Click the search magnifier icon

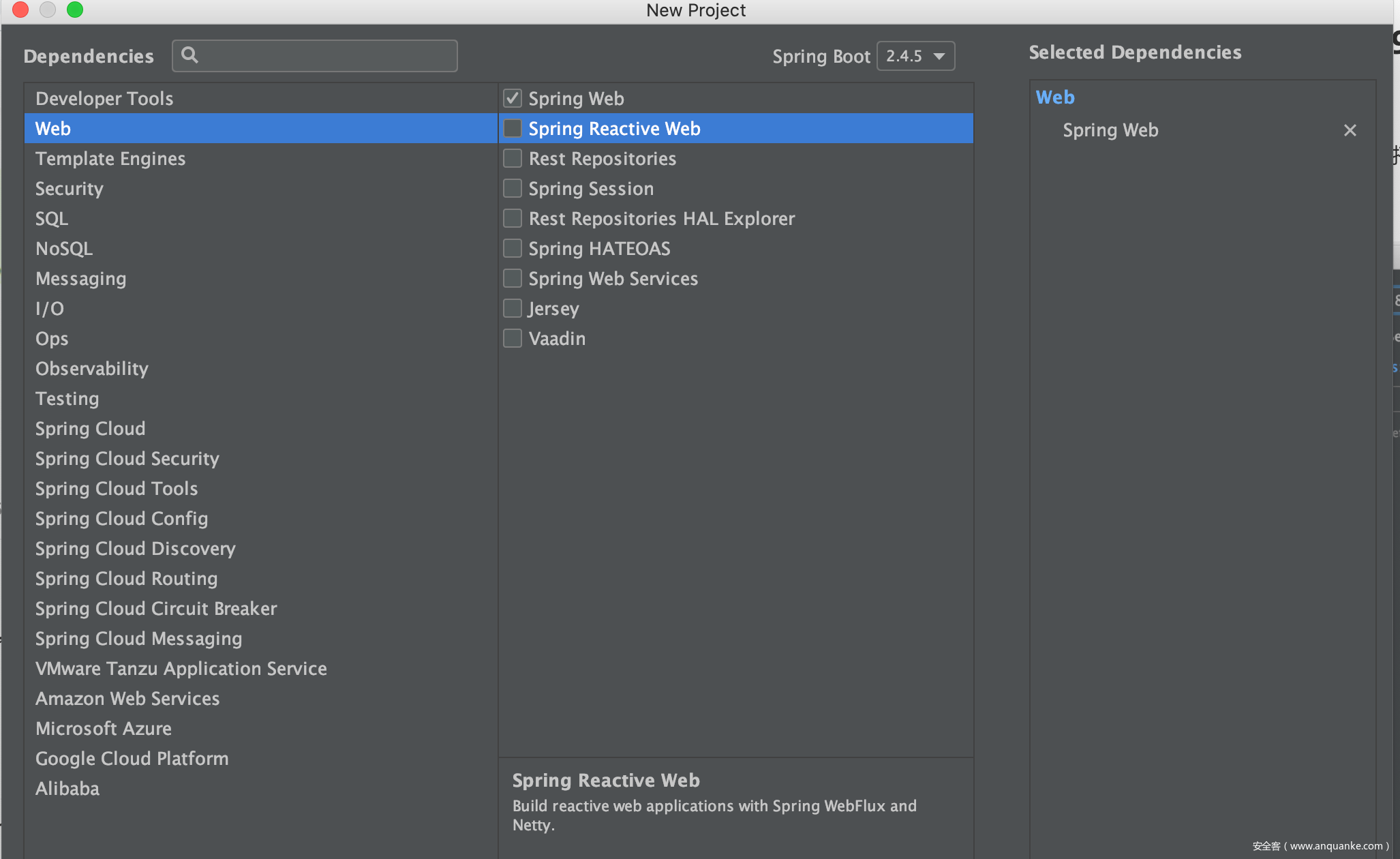(190, 55)
